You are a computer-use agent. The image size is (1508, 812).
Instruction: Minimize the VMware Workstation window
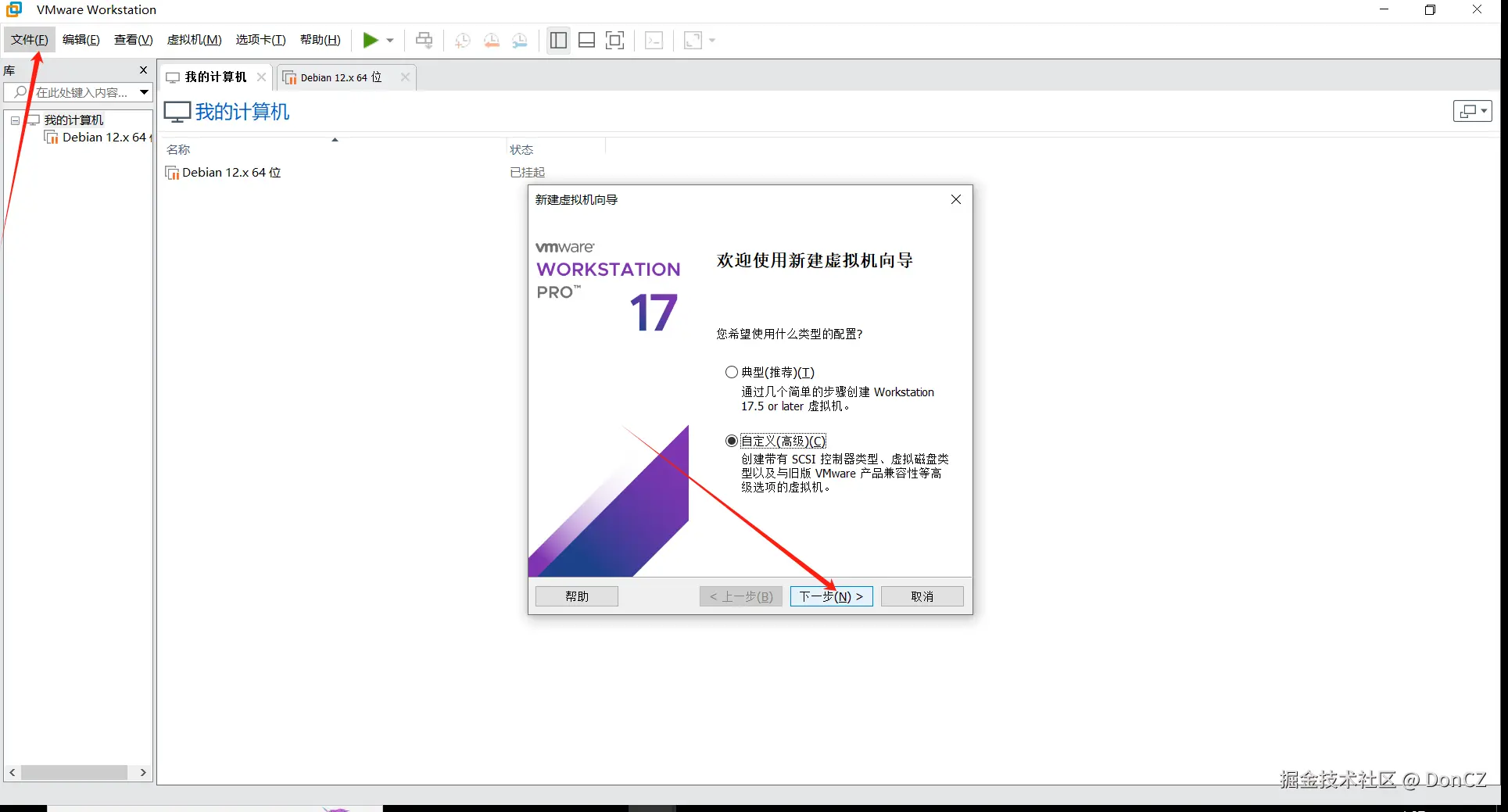point(1384,9)
